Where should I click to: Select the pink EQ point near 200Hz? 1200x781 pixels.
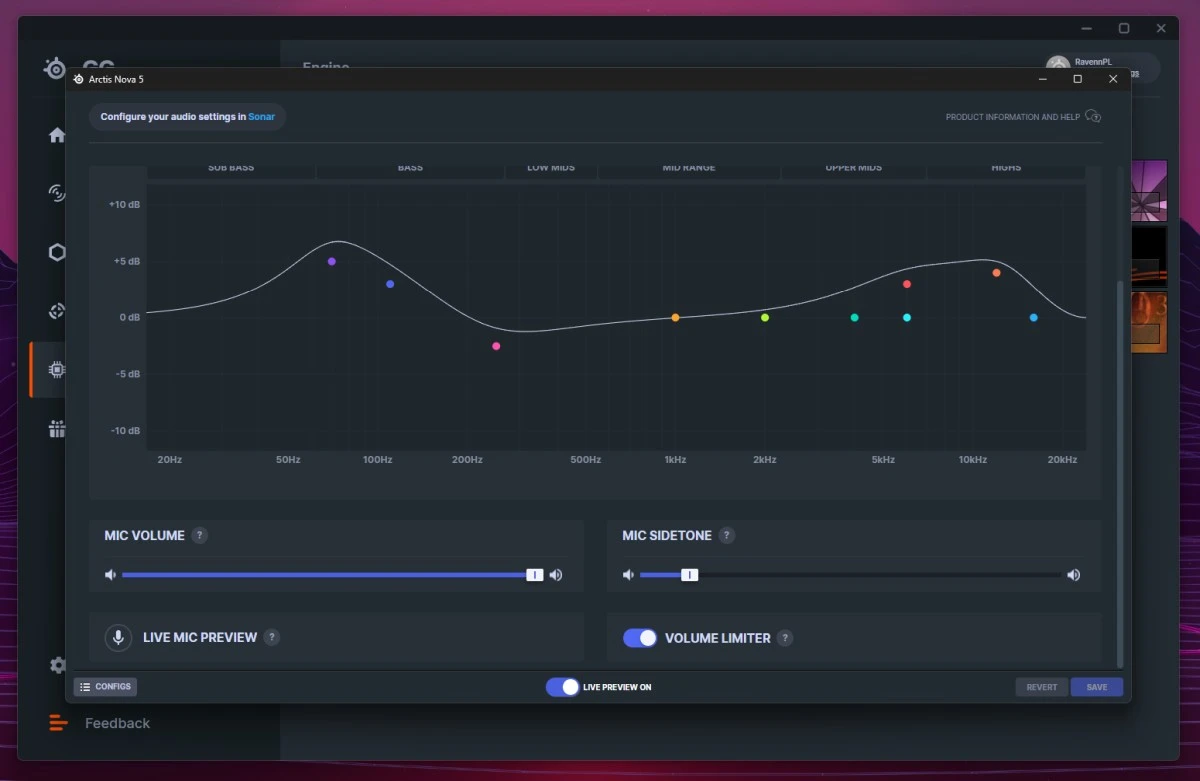496,346
